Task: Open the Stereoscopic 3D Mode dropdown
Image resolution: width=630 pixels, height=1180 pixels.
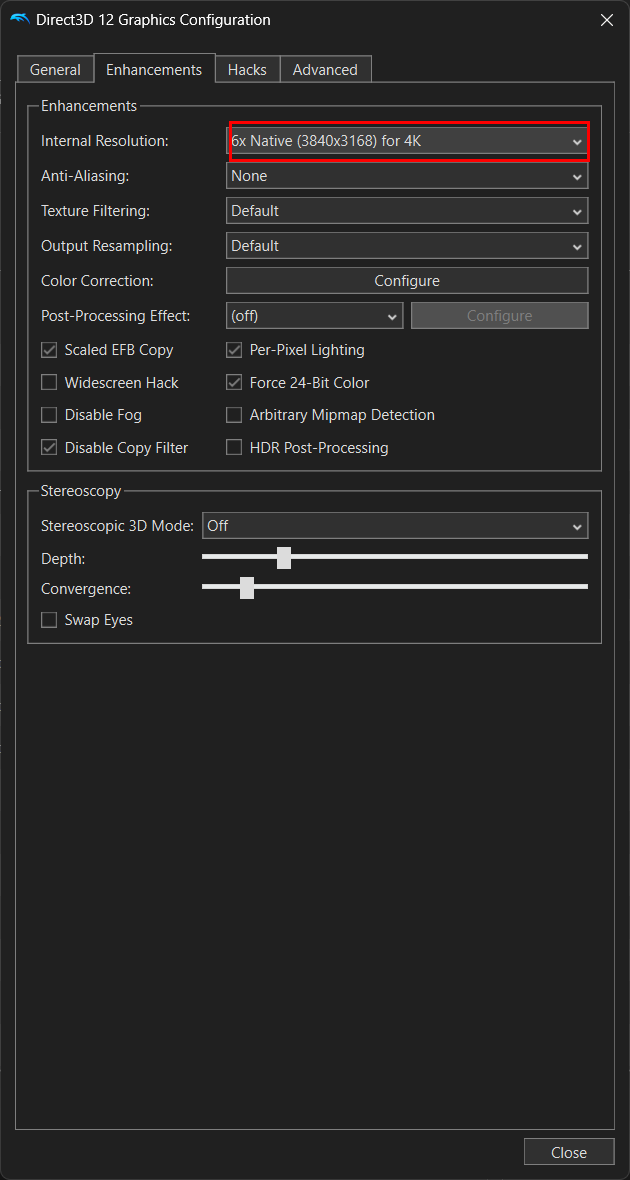Action: (x=395, y=526)
